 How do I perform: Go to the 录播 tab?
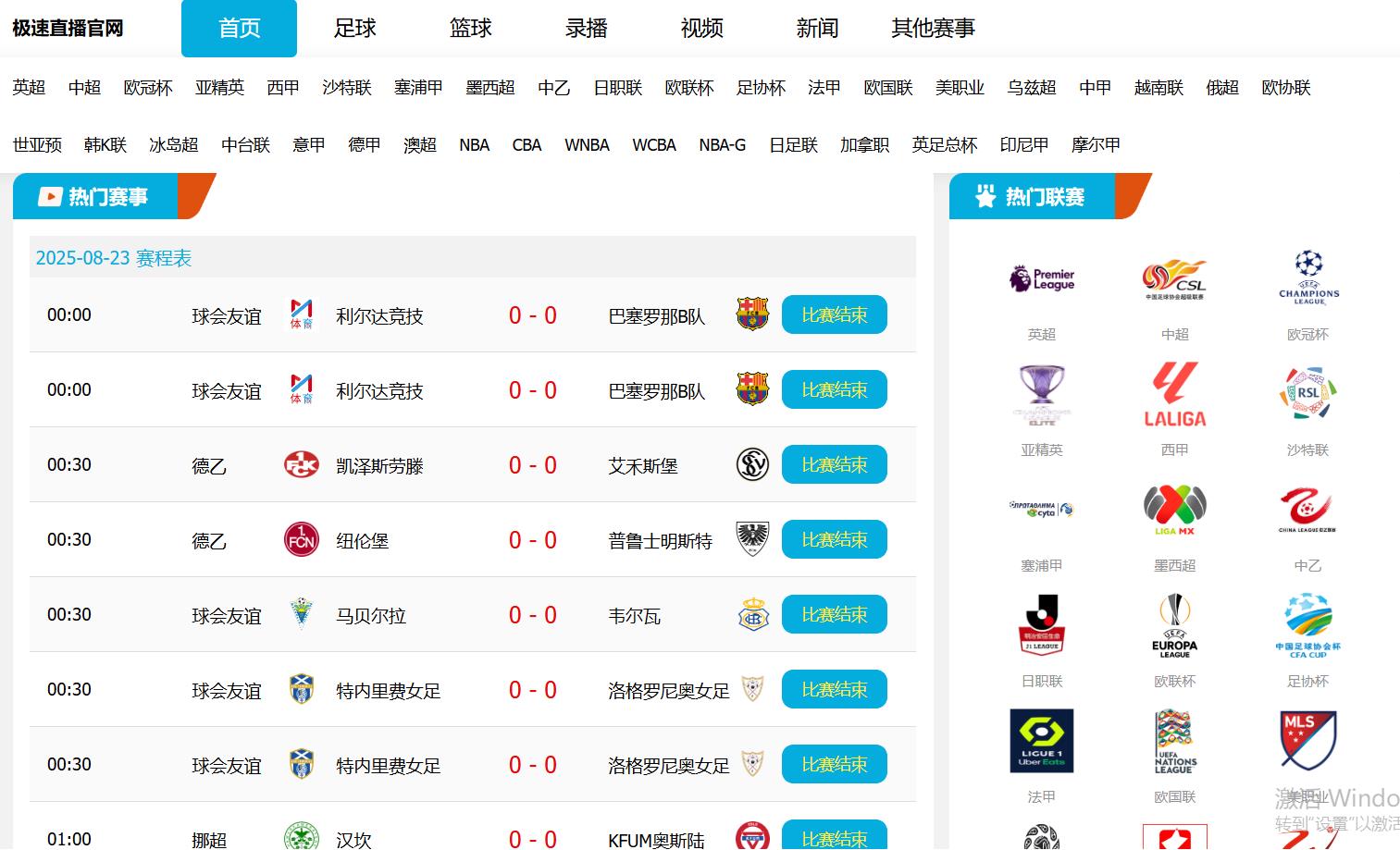(586, 29)
